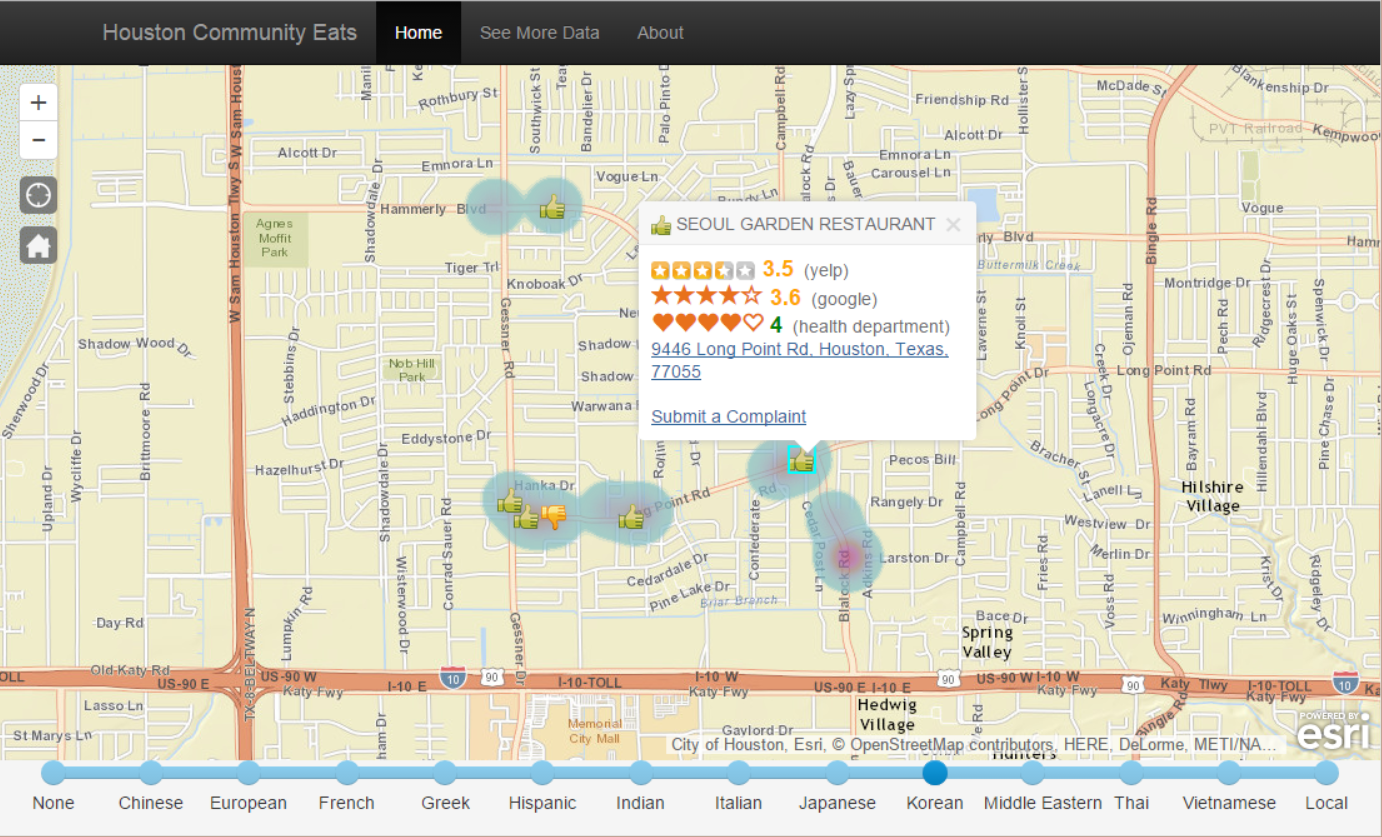Viewport: 1382px width, 837px height.
Task: Set cuisine slider to Thai
Action: [1131, 772]
